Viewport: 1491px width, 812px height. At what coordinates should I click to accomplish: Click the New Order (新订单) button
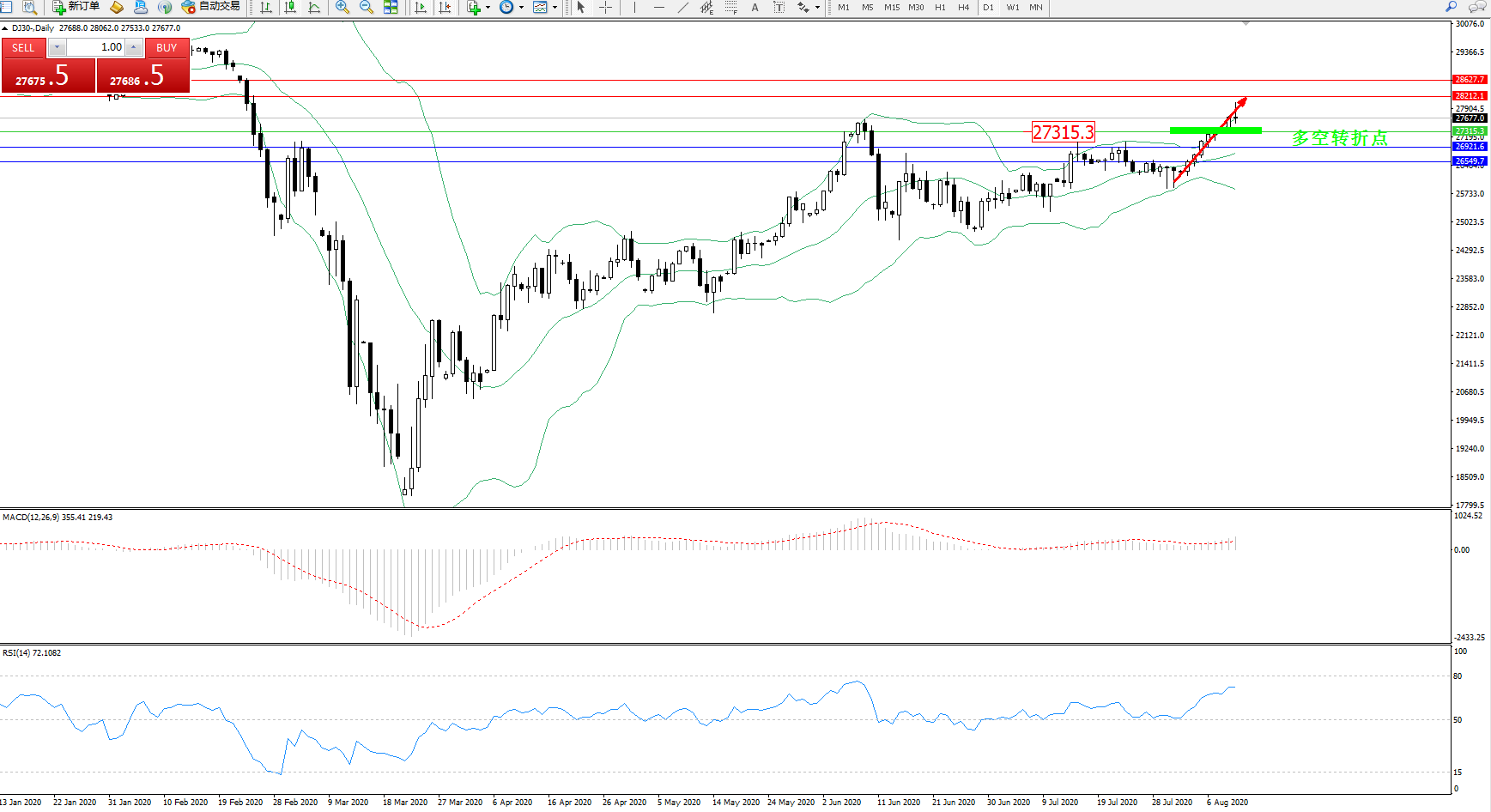pos(76,7)
